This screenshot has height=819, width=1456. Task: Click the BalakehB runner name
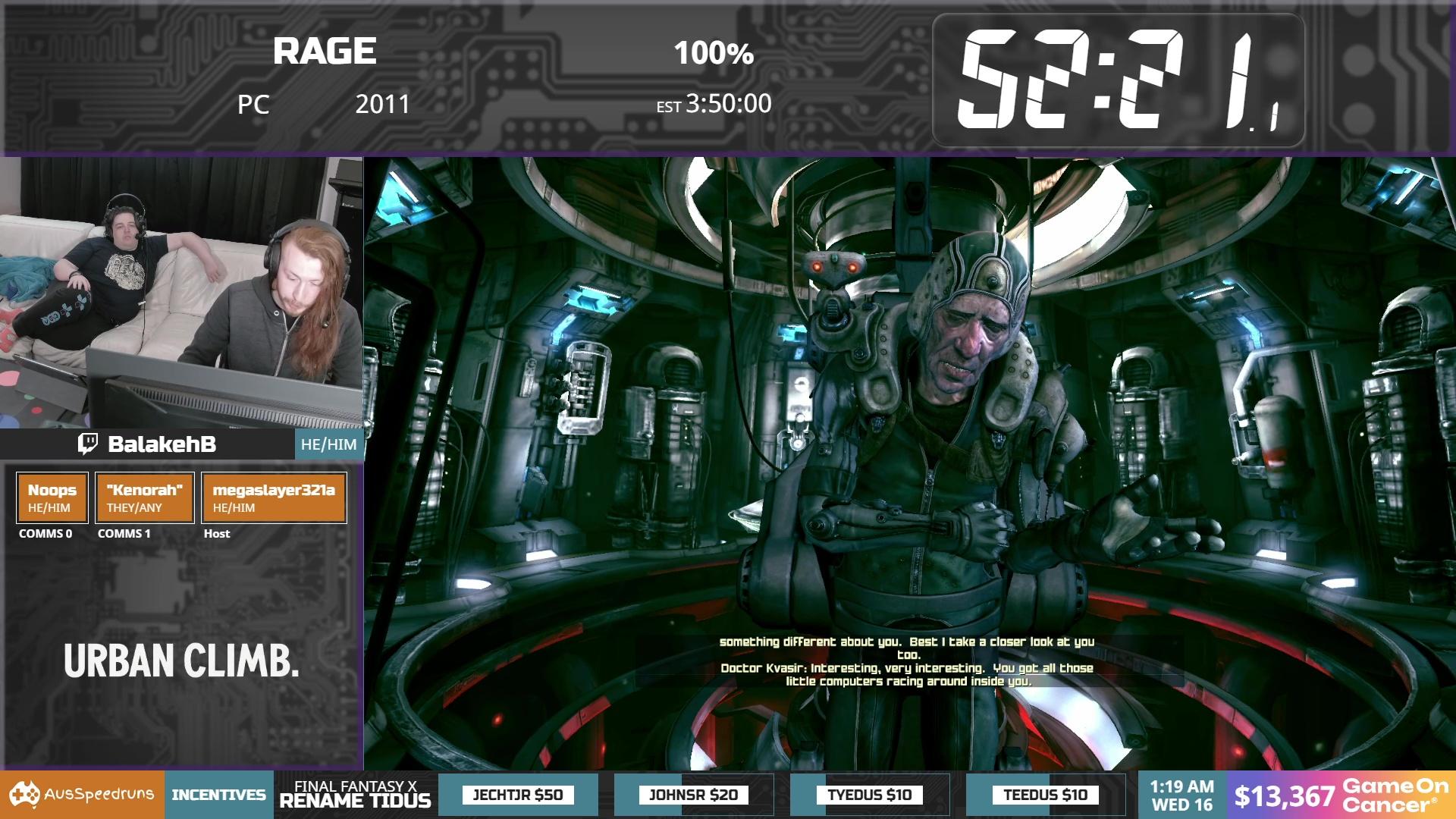point(162,444)
